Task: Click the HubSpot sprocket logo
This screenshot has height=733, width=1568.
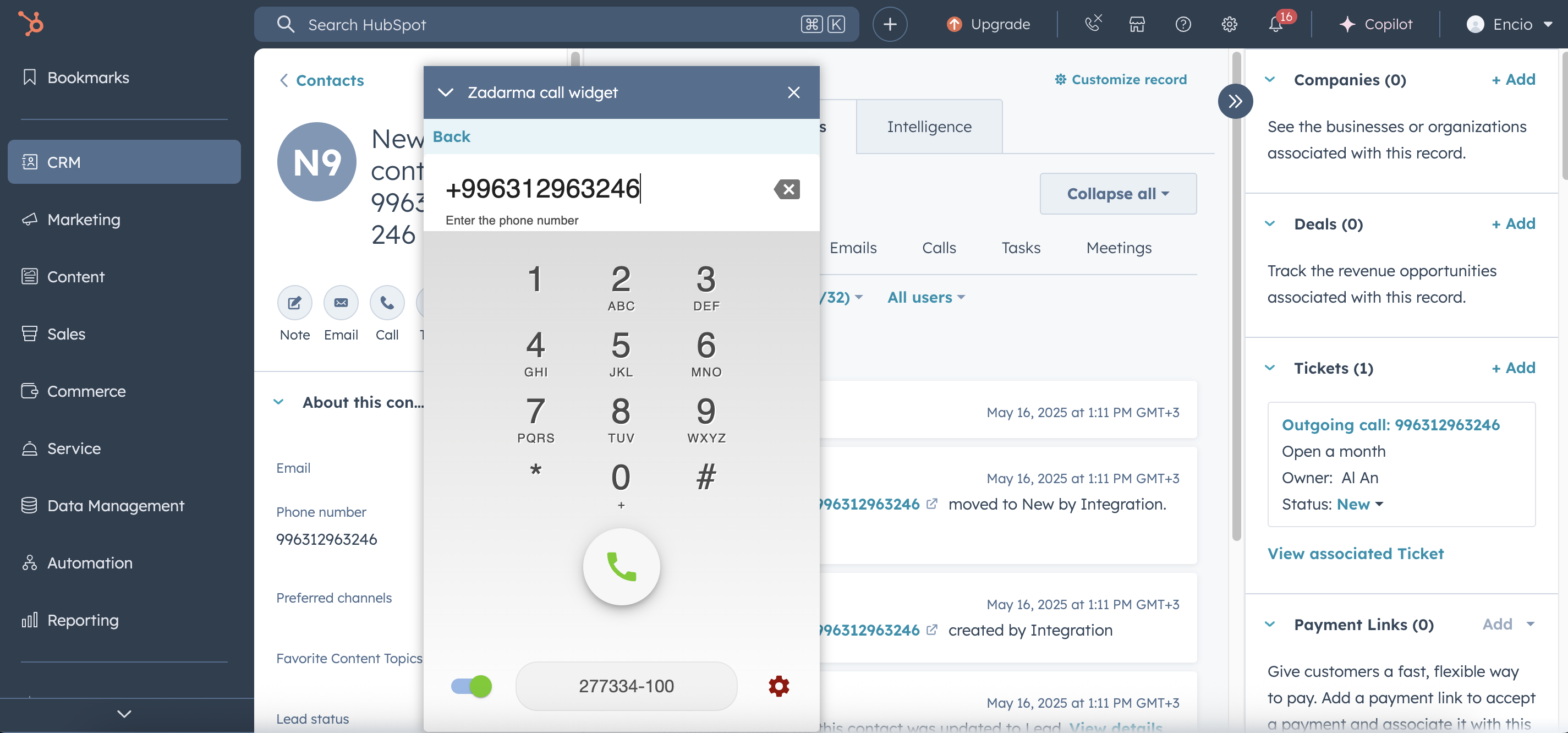Action: pyautogui.click(x=29, y=24)
